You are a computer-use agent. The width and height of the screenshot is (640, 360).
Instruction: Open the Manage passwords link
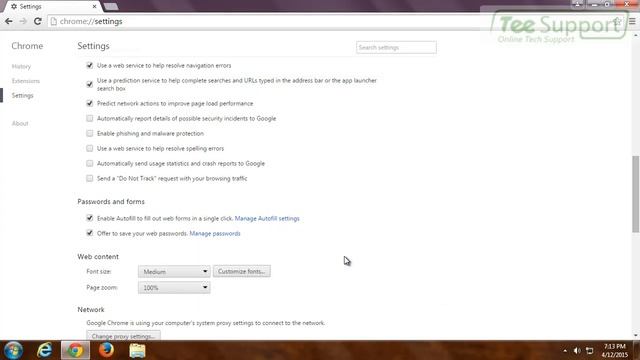point(215,233)
